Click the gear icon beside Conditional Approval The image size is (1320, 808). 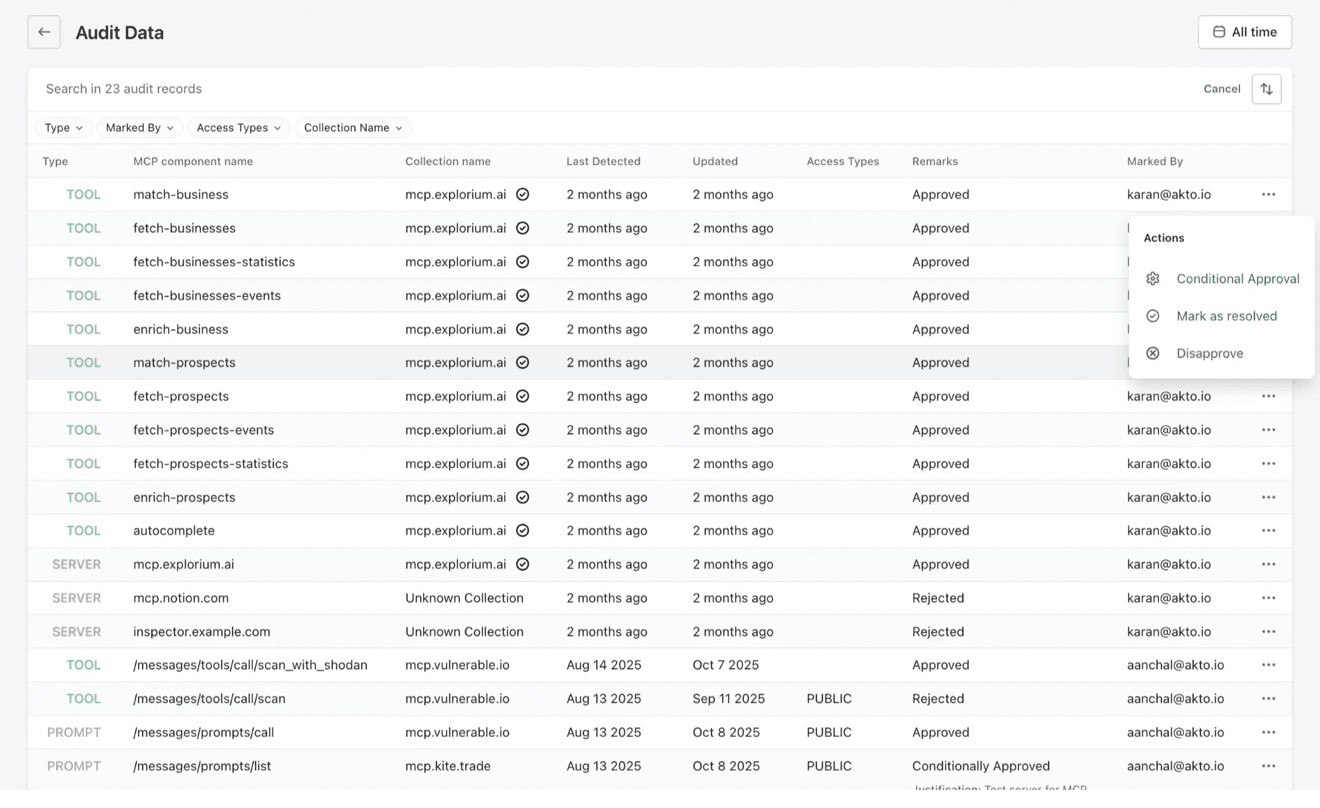click(1153, 279)
